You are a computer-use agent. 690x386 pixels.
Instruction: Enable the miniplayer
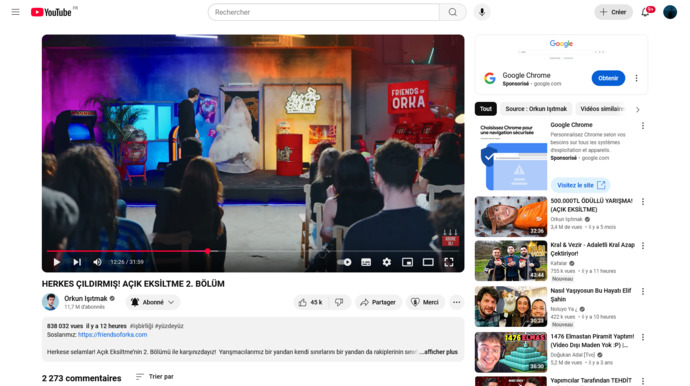407,262
